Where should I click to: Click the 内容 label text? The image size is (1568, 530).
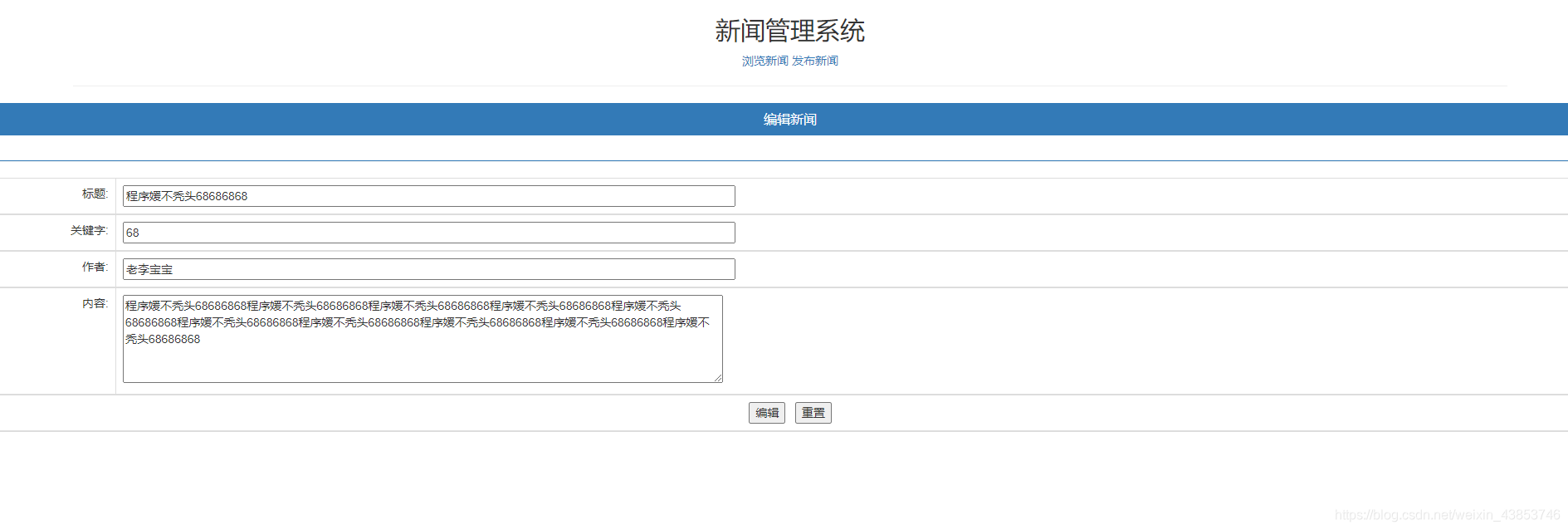(95, 303)
